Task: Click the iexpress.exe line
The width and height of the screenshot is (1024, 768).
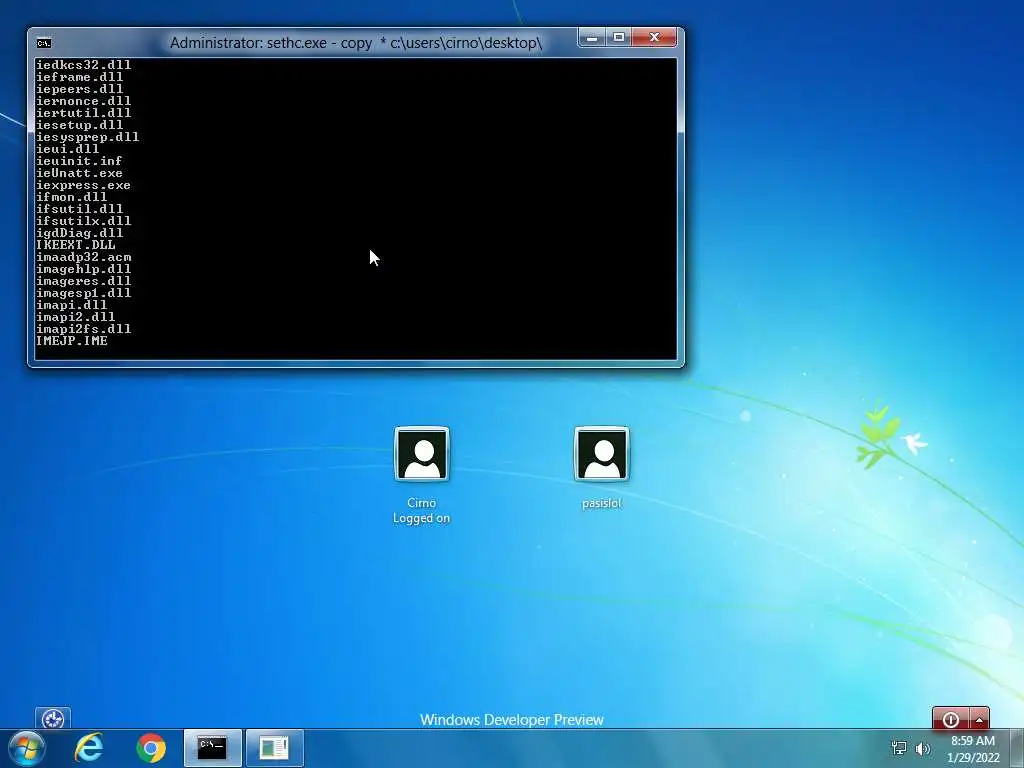Action: click(84, 185)
